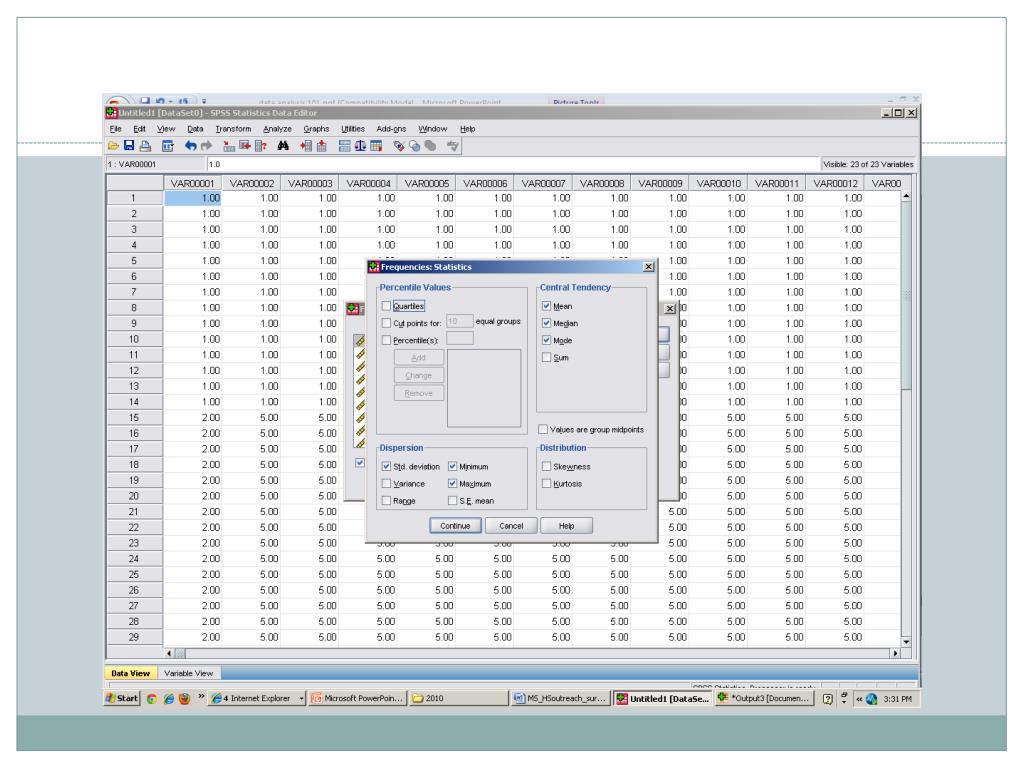The height and width of the screenshot is (768, 1024).
Task: Click the Show all variables grey icon
Action: (x=430, y=146)
